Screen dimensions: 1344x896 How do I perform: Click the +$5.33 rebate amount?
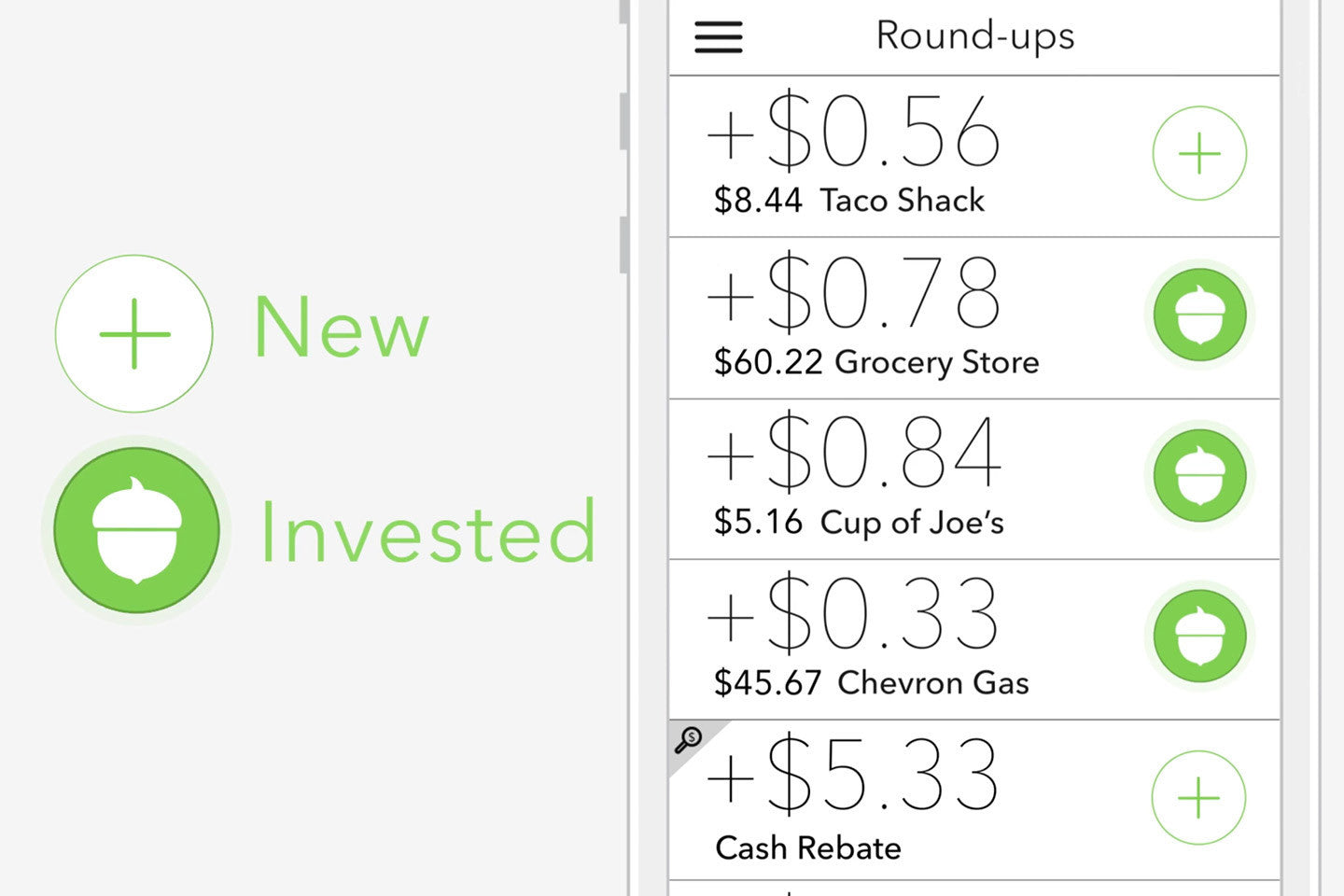854,775
